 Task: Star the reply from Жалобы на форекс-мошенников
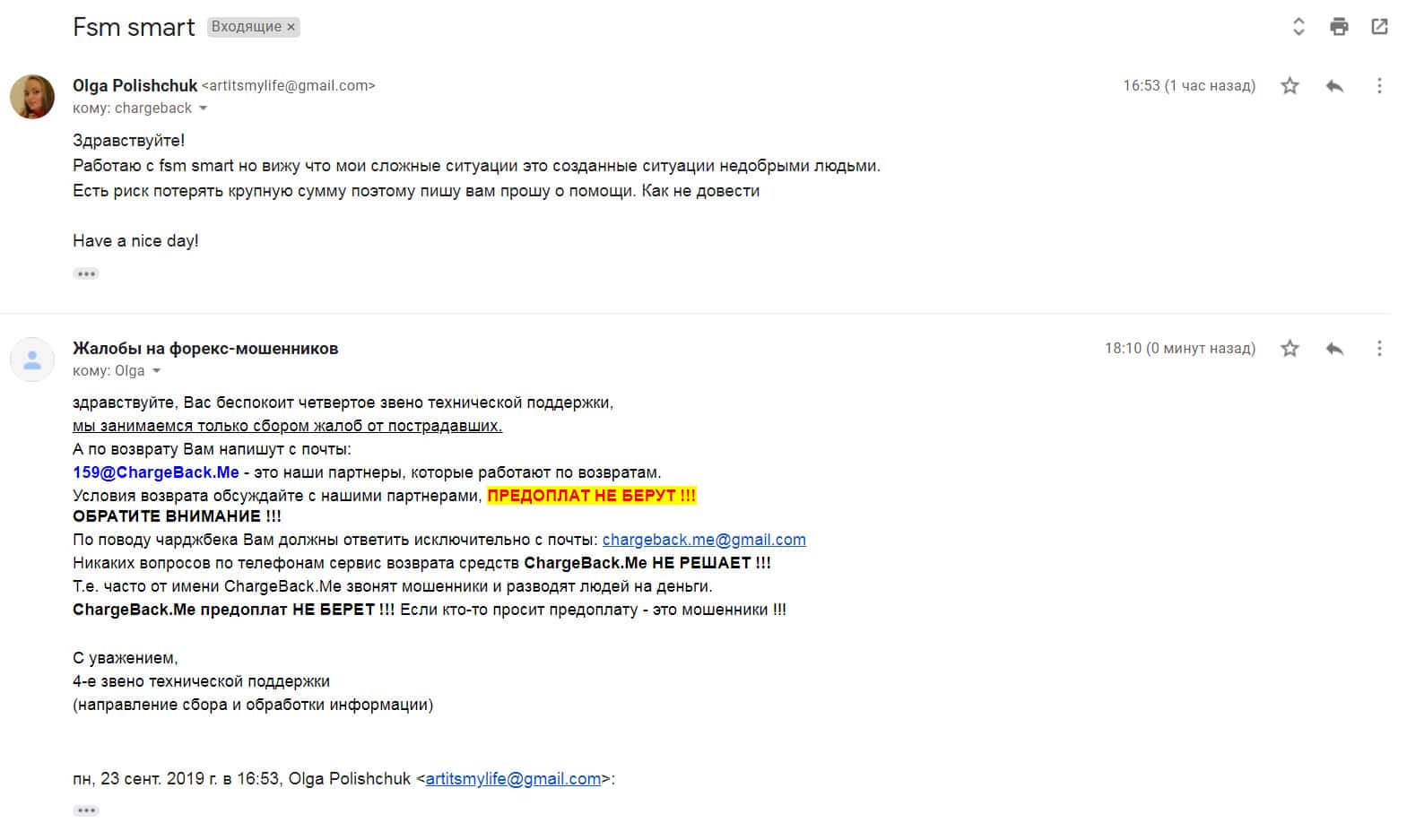pyautogui.click(x=1290, y=349)
